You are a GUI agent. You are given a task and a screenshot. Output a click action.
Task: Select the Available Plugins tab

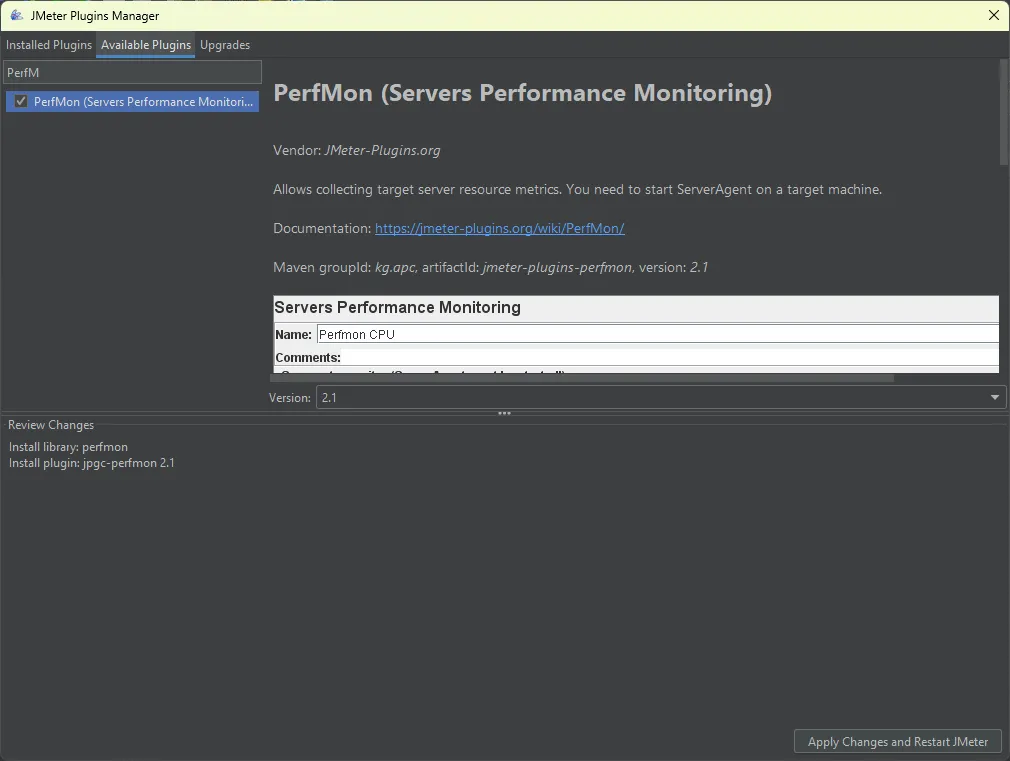146,45
